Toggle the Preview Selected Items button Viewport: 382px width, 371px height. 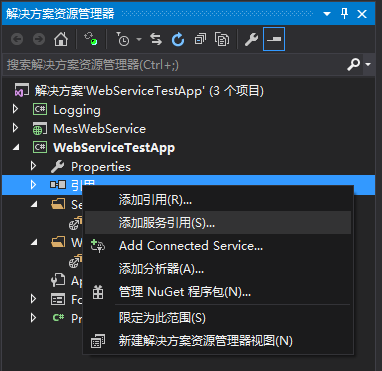click(x=274, y=39)
